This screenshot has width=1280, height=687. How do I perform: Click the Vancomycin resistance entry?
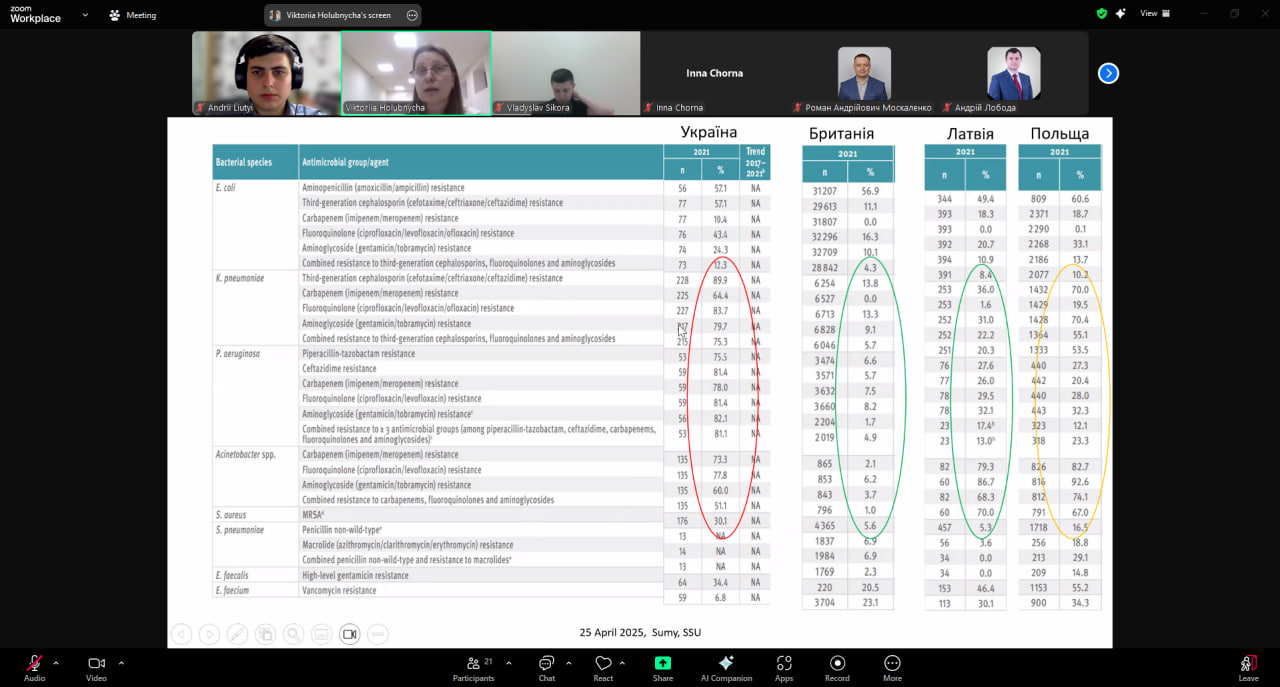[339, 590]
